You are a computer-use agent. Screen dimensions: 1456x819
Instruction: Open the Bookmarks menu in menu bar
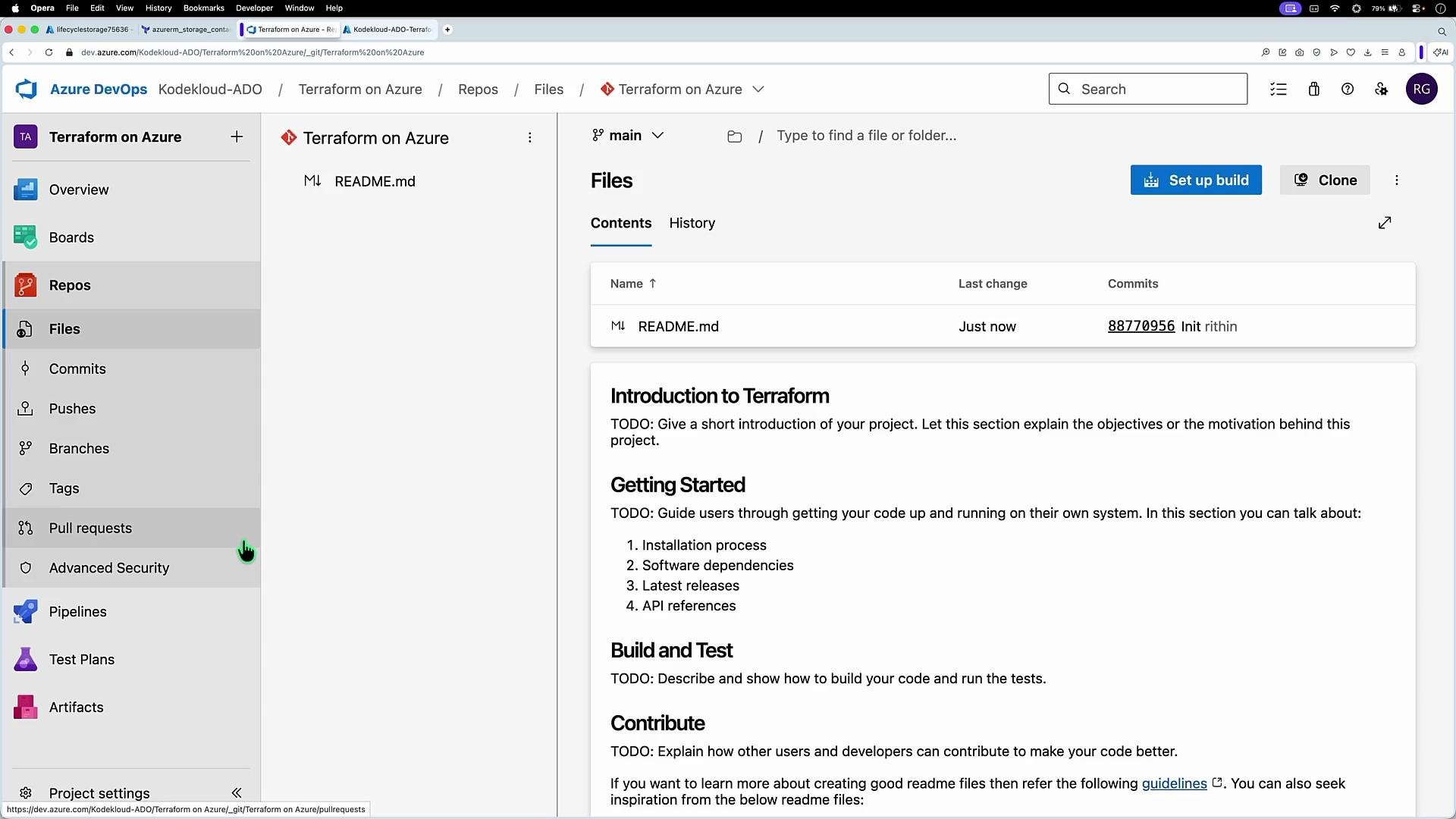[204, 8]
